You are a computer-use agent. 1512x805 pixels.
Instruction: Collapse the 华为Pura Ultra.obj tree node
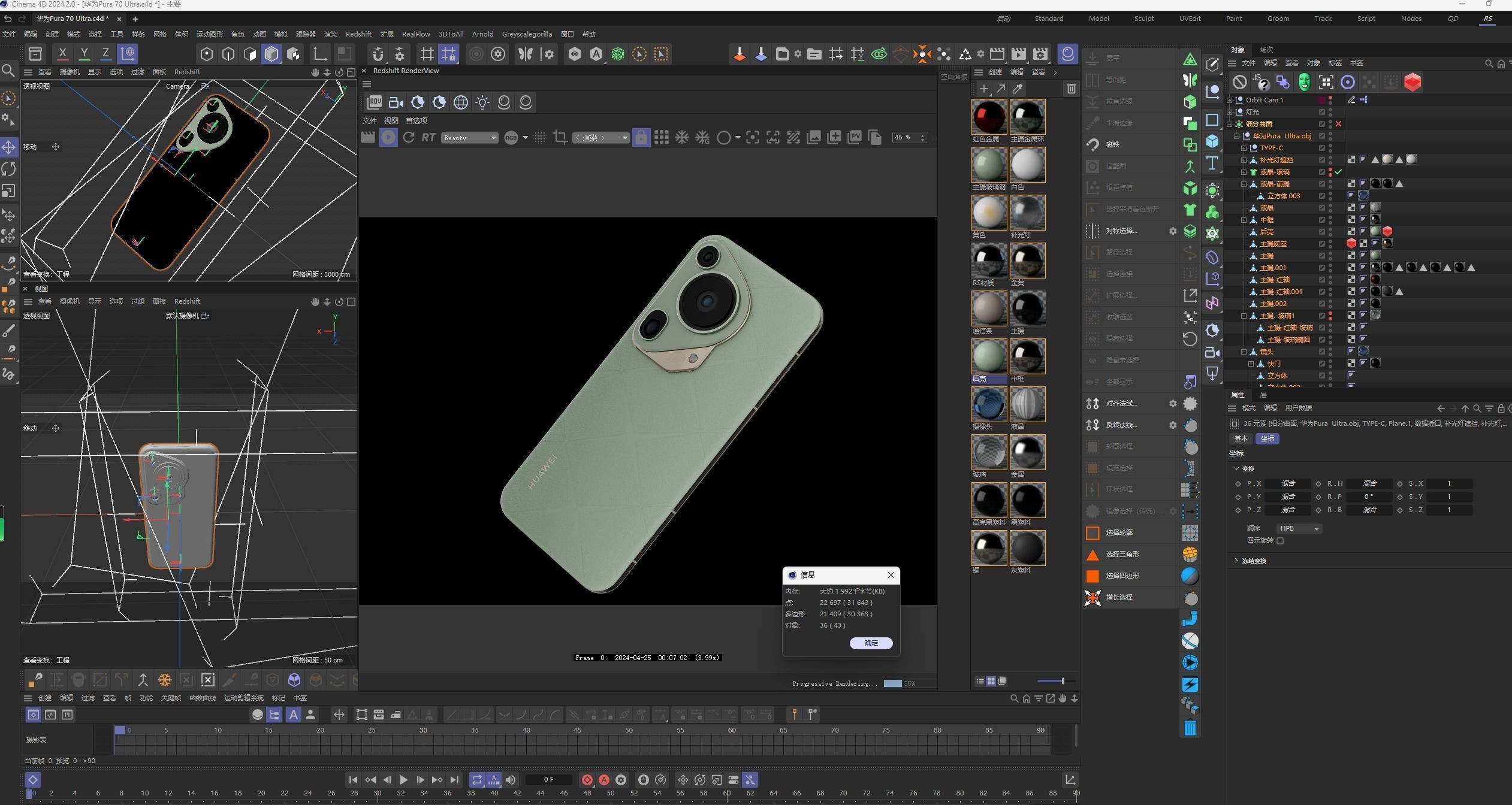[x=1236, y=136]
